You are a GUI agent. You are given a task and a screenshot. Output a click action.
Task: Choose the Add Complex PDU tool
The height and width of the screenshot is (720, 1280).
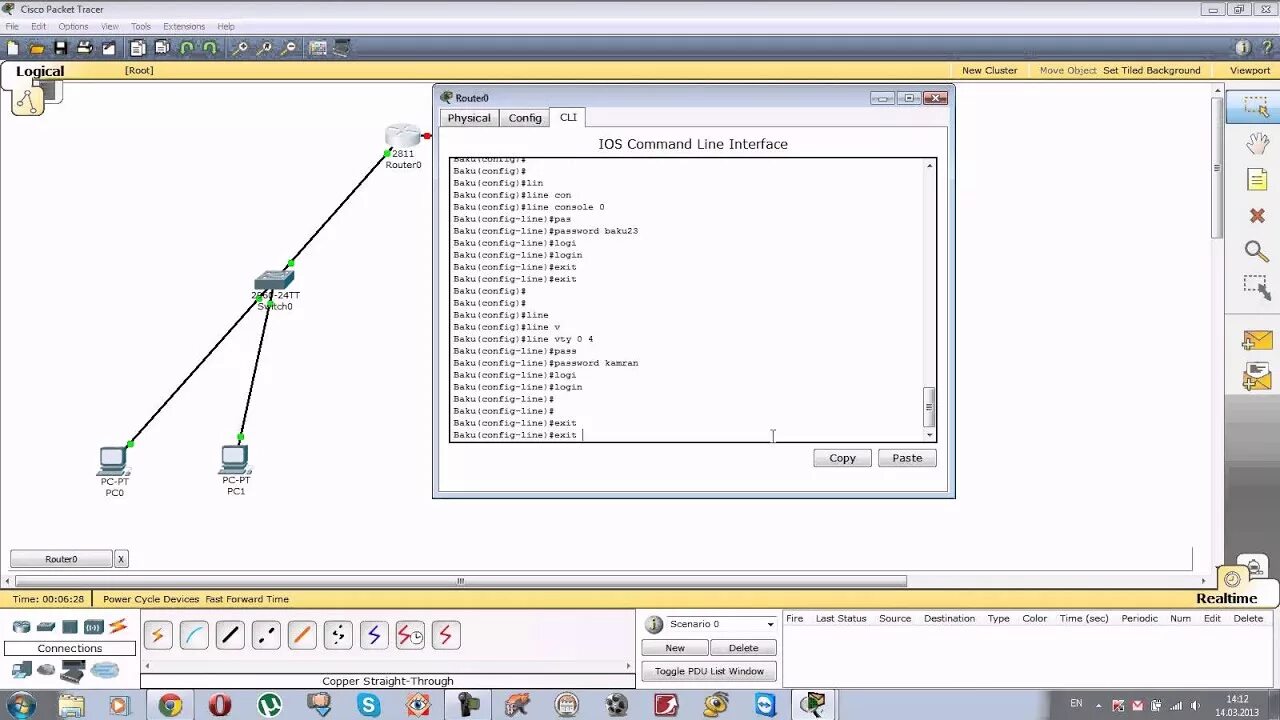[x=1257, y=376]
